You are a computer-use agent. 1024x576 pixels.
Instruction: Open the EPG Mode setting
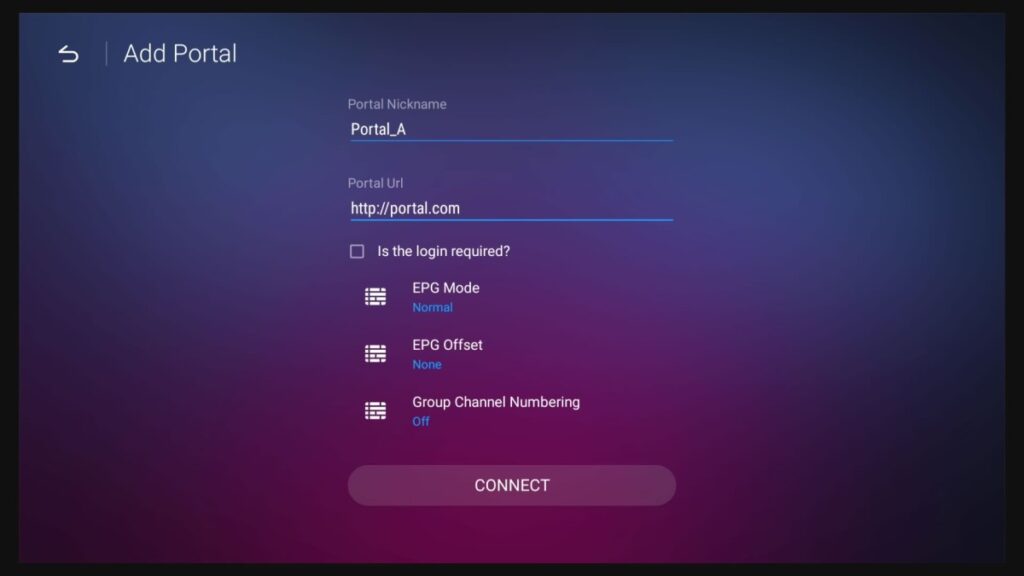point(512,297)
